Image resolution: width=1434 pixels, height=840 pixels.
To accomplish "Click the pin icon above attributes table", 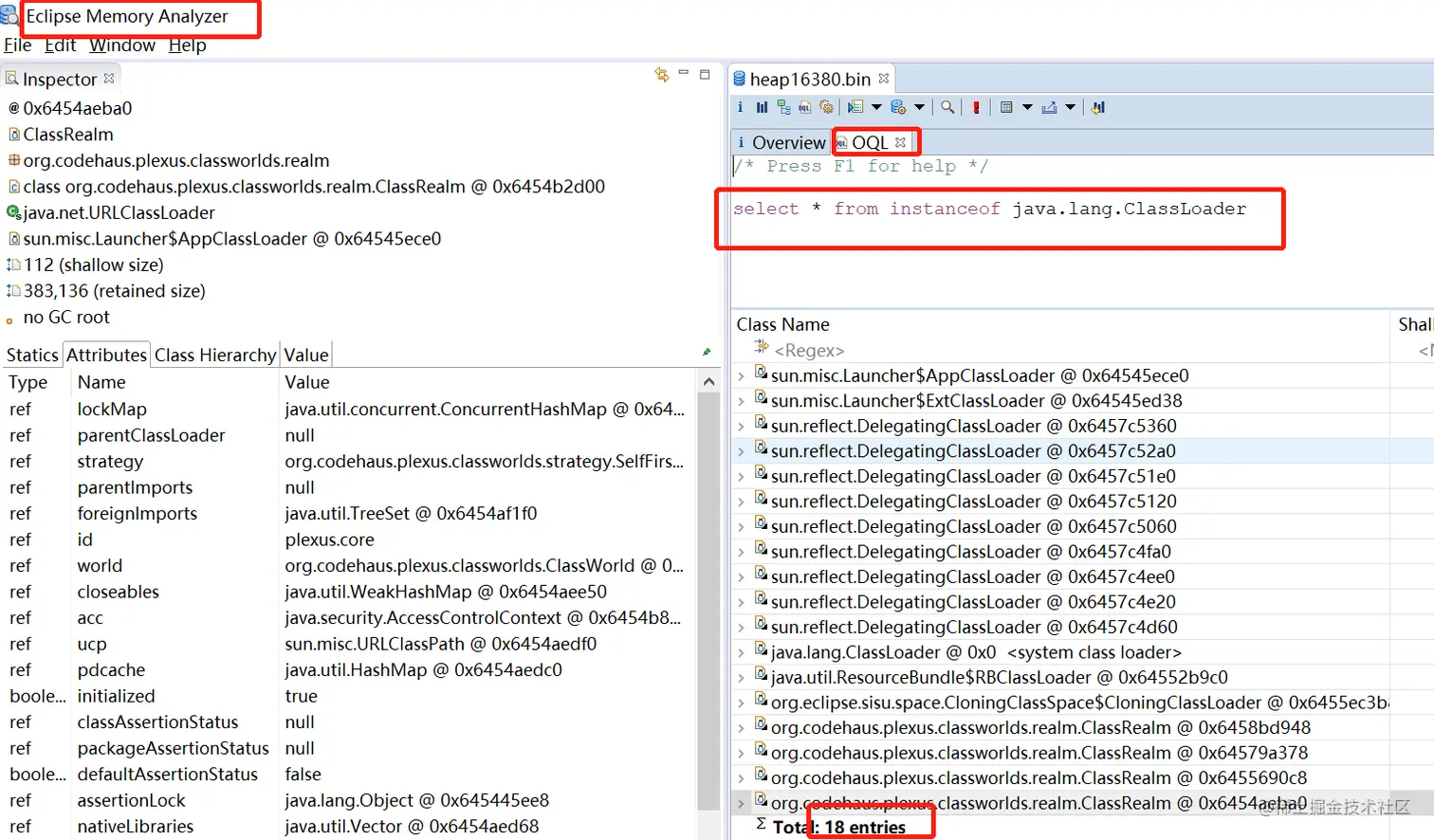I will 707,352.
